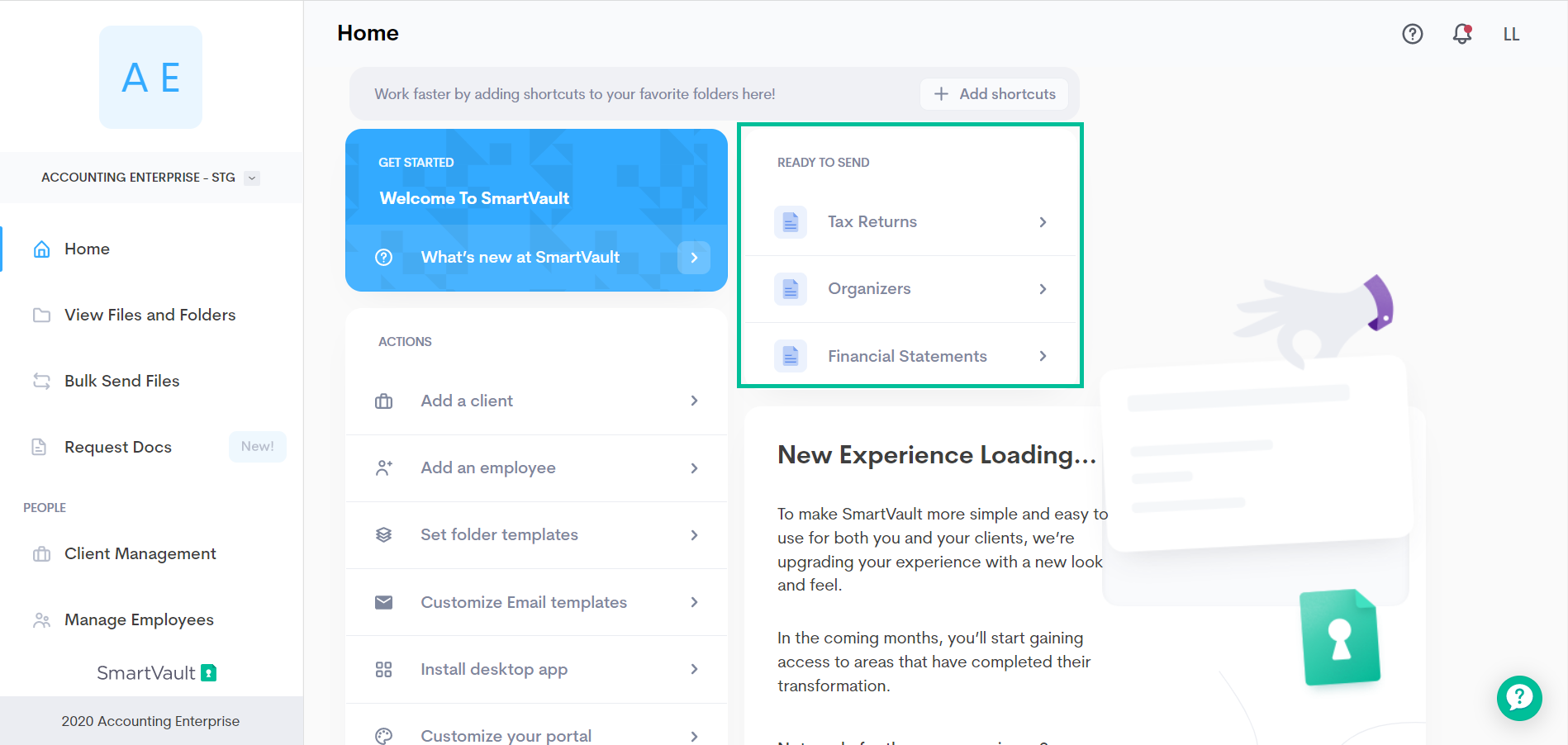Screen dimensions: 1568x745
Task: Click the help question mark icon in header
Action: point(1412,34)
